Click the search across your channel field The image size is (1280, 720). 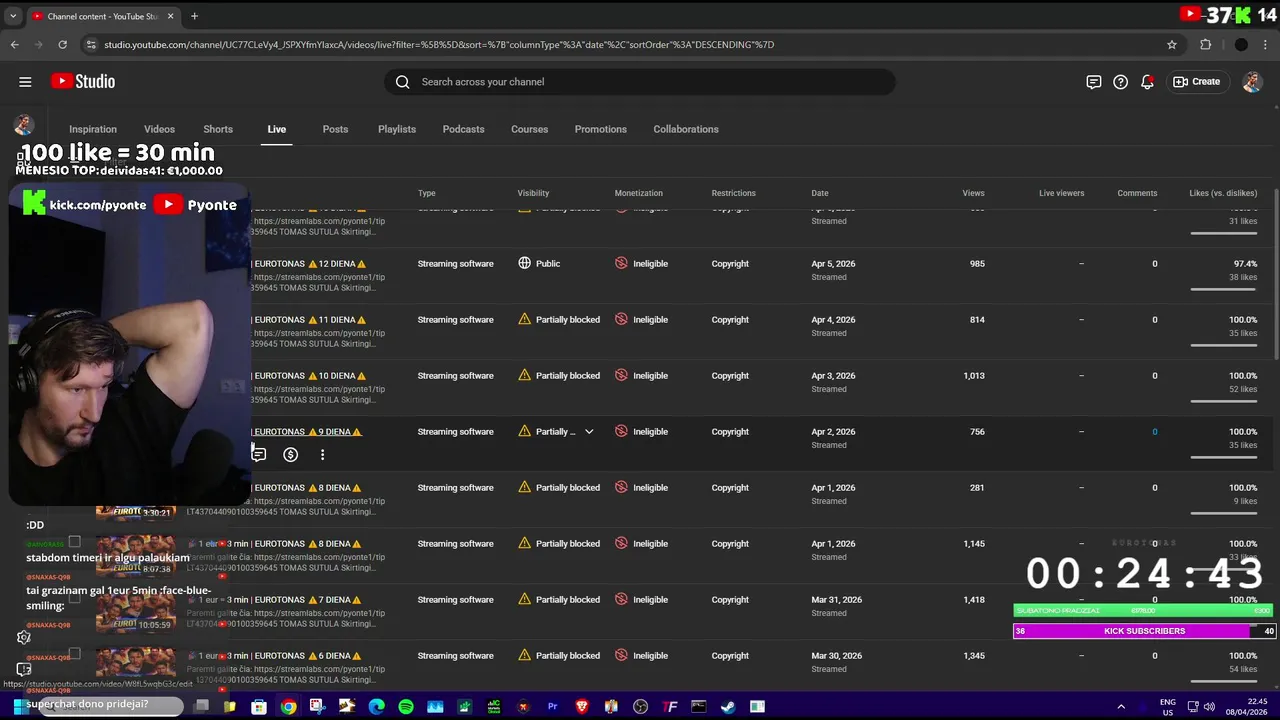coord(640,82)
